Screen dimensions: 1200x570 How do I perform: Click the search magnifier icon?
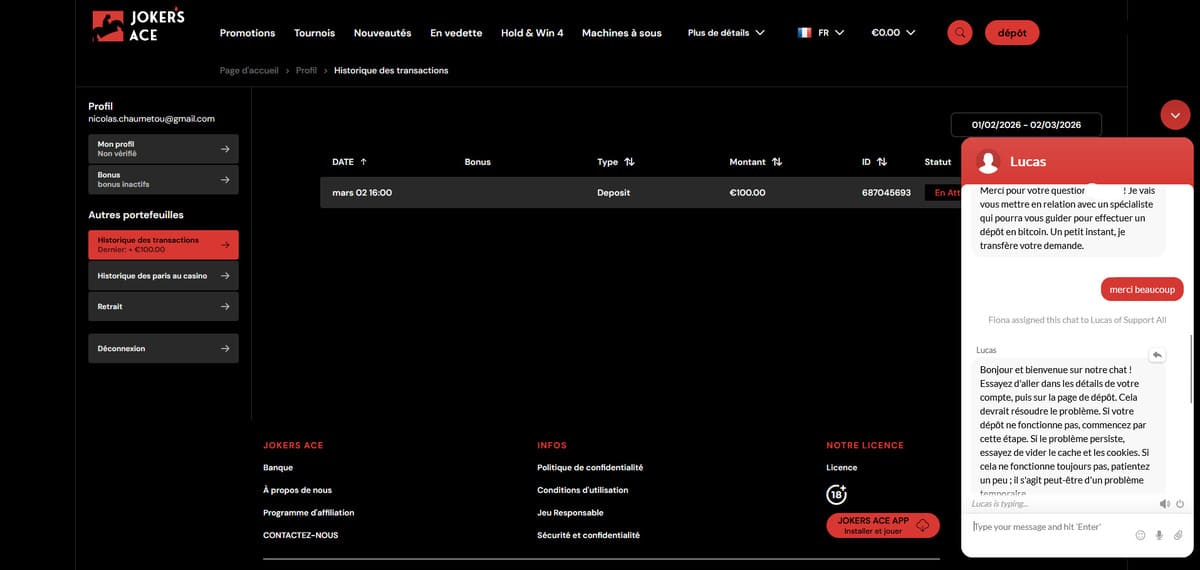pos(960,33)
